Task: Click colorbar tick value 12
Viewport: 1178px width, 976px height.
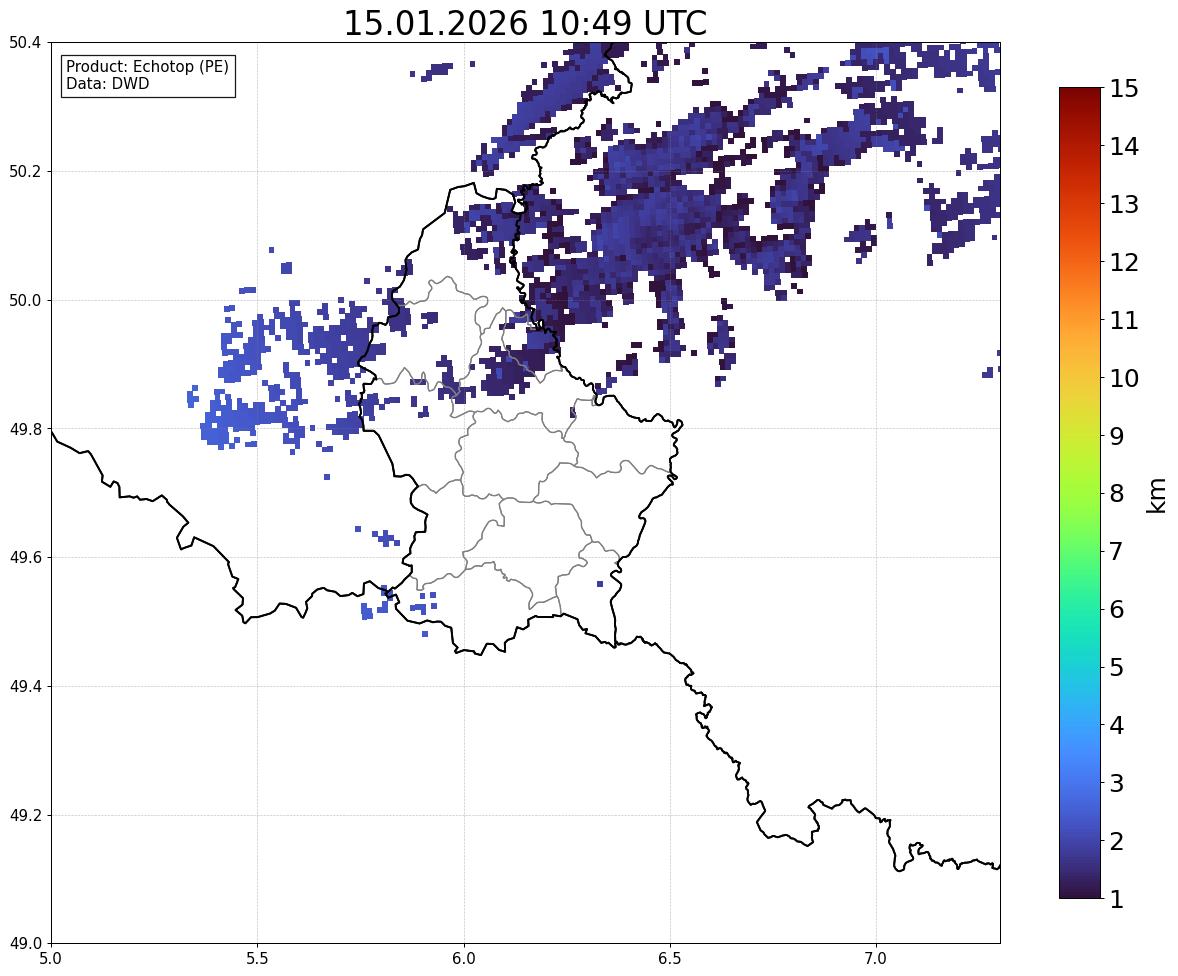Action: (1124, 262)
